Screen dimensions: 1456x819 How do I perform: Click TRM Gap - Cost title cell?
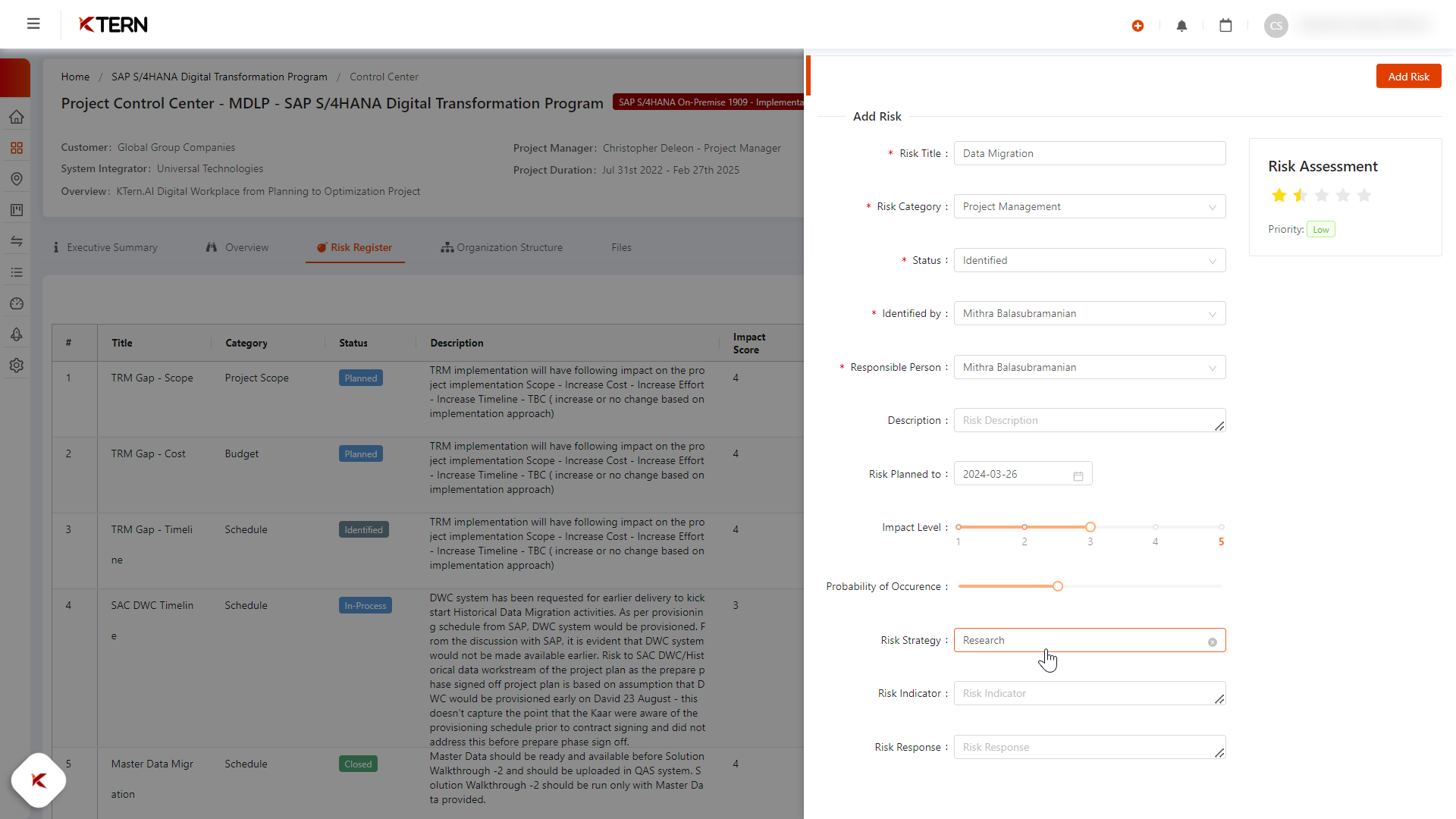[x=148, y=454]
